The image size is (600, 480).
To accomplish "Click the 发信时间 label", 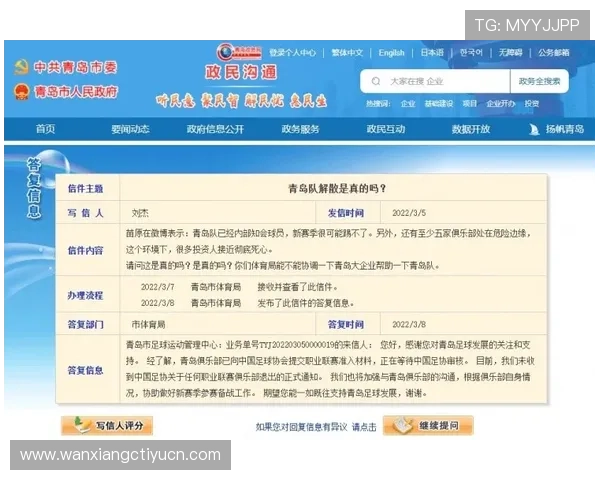I will coord(346,213).
